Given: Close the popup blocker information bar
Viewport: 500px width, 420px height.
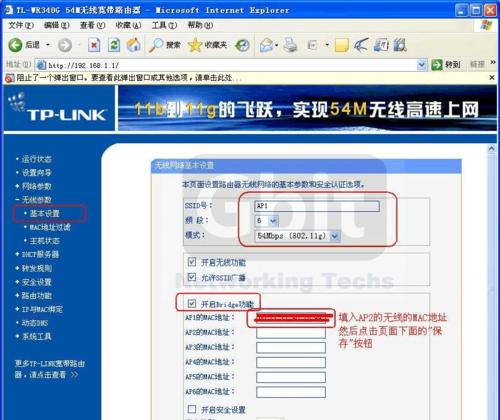Looking at the screenshot, I should [x=492, y=78].
